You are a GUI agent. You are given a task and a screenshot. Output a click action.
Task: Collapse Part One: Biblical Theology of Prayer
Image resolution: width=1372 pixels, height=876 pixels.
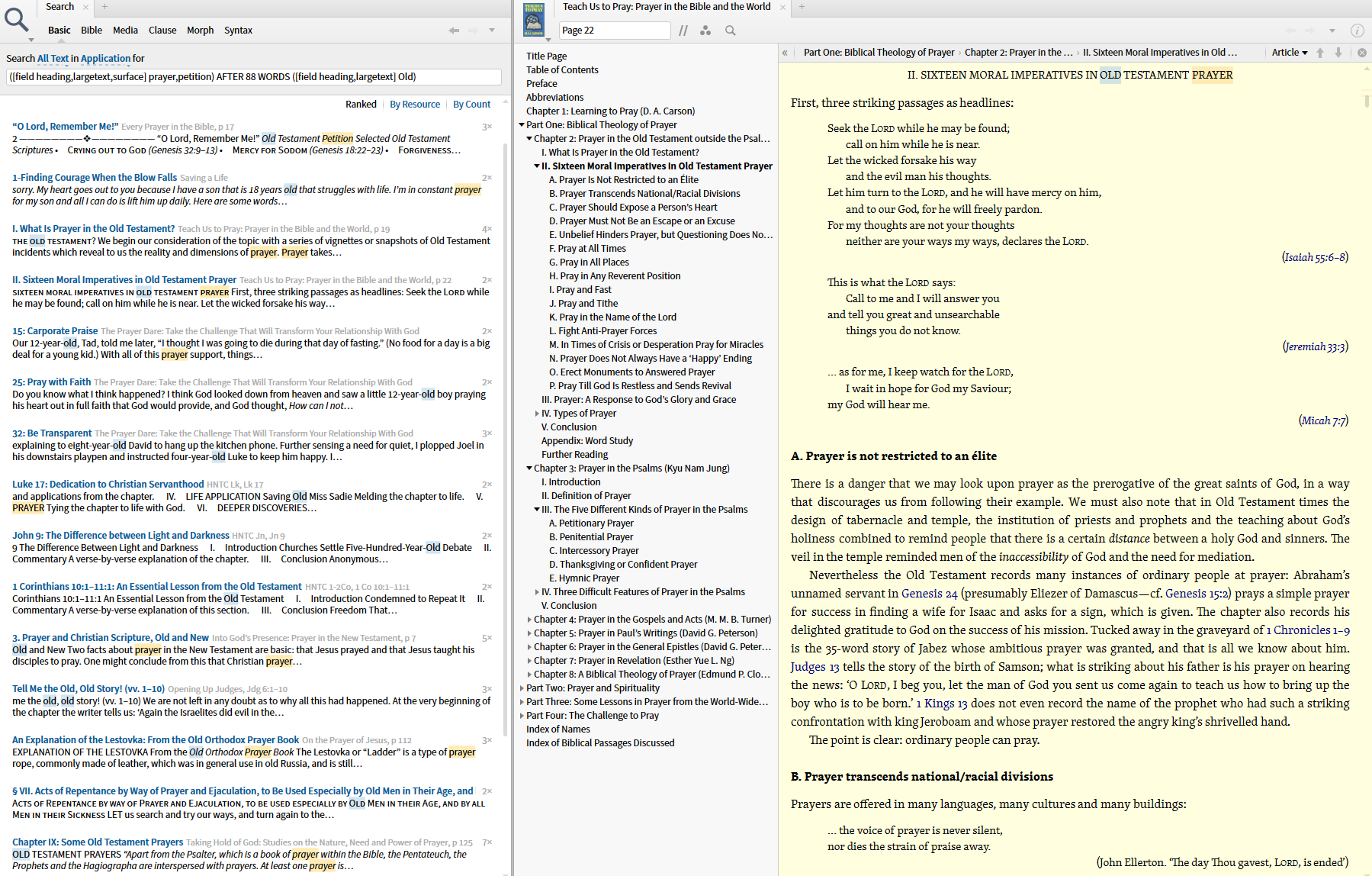[522, 125]
